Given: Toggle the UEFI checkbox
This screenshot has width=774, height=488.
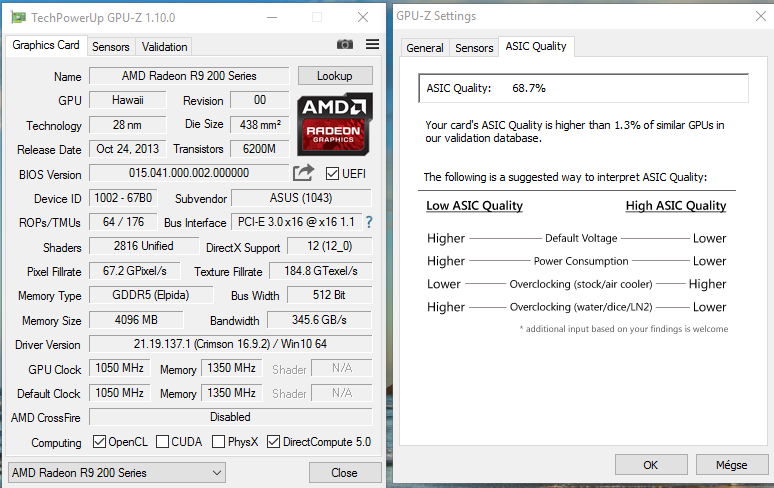Looking at the screenshot, I should (332, 174).
